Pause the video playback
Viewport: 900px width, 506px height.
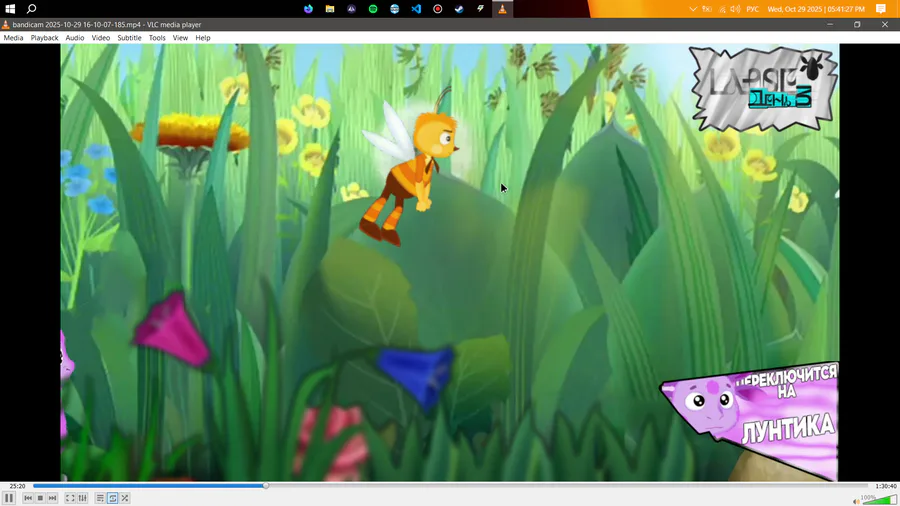point(9,498)
